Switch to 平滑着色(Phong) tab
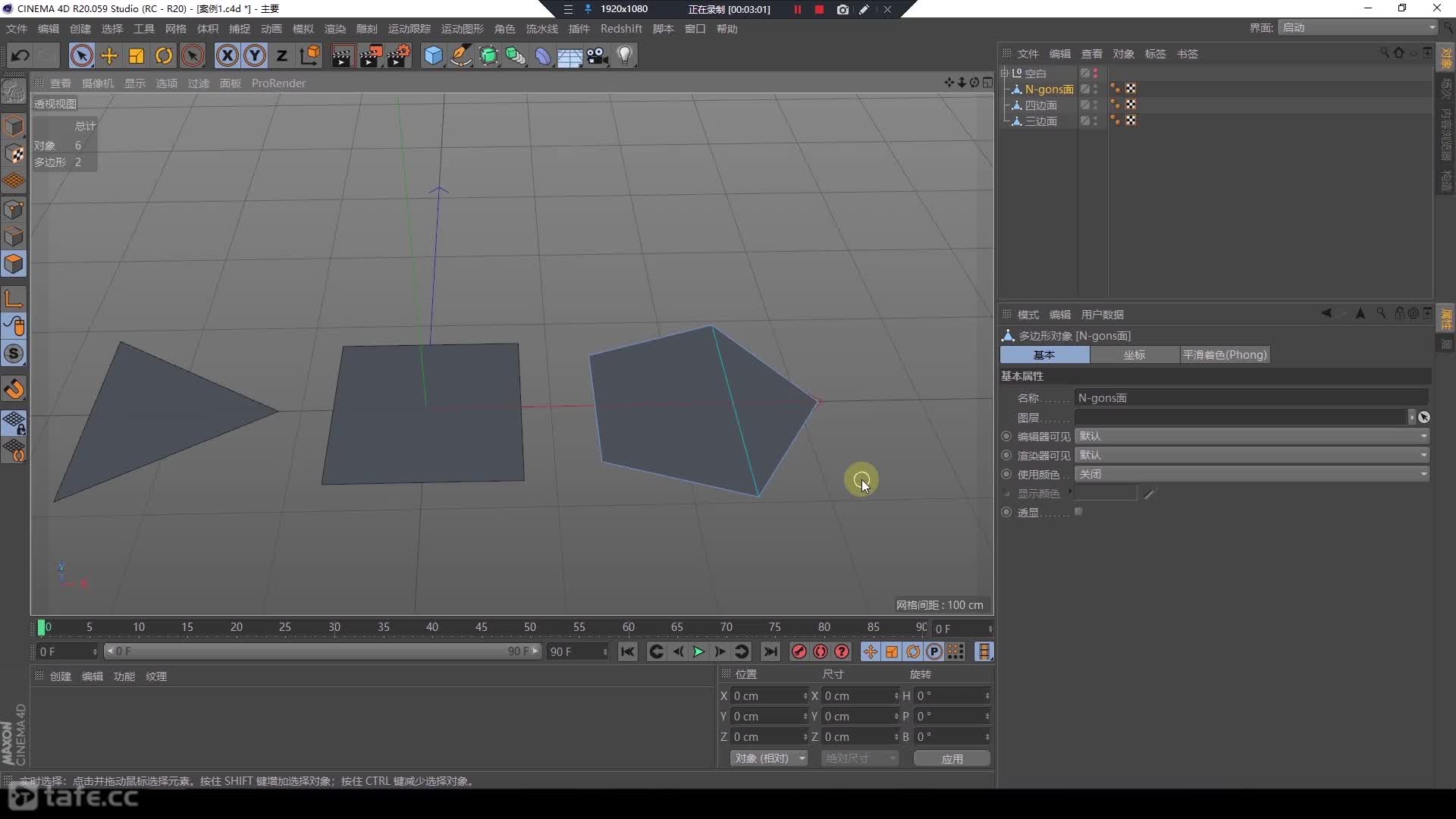The height and width of the screenshot is (819, 1456). pyautogui.click(x=1225, y=355)
